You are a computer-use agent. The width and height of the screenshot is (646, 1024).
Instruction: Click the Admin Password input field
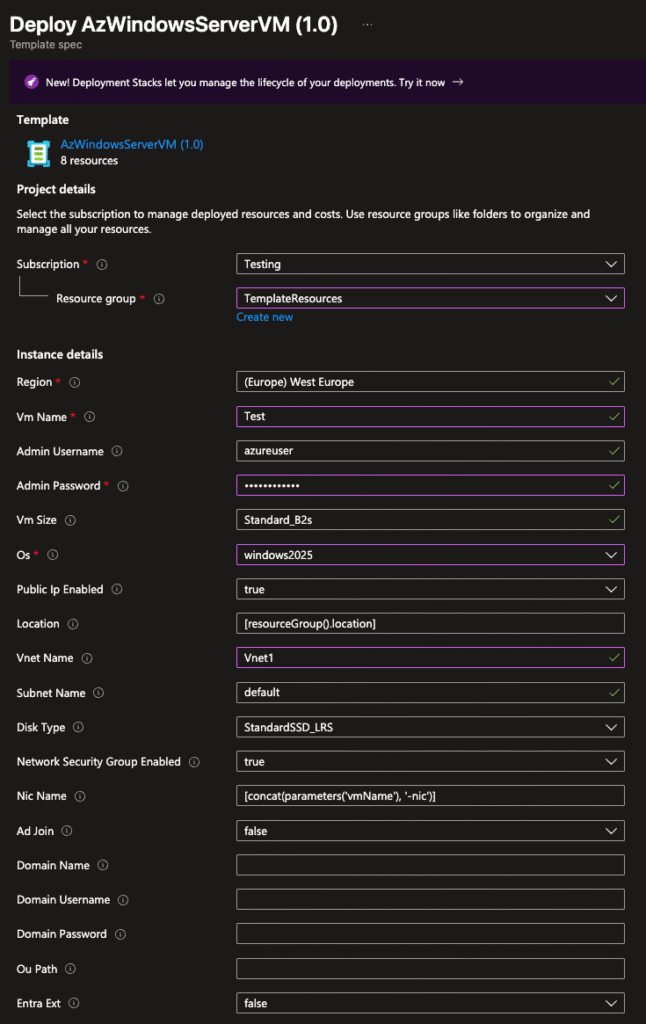click(x=430, y=485)
